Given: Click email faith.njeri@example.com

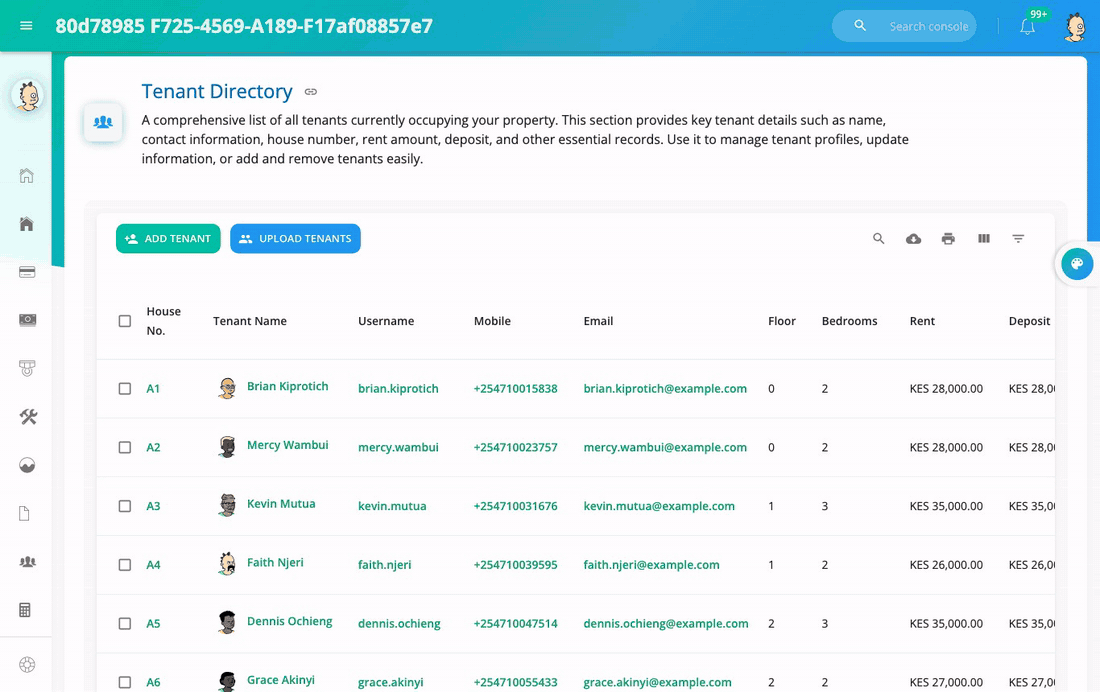Looking at the screenshot, I should coord(651,565).
